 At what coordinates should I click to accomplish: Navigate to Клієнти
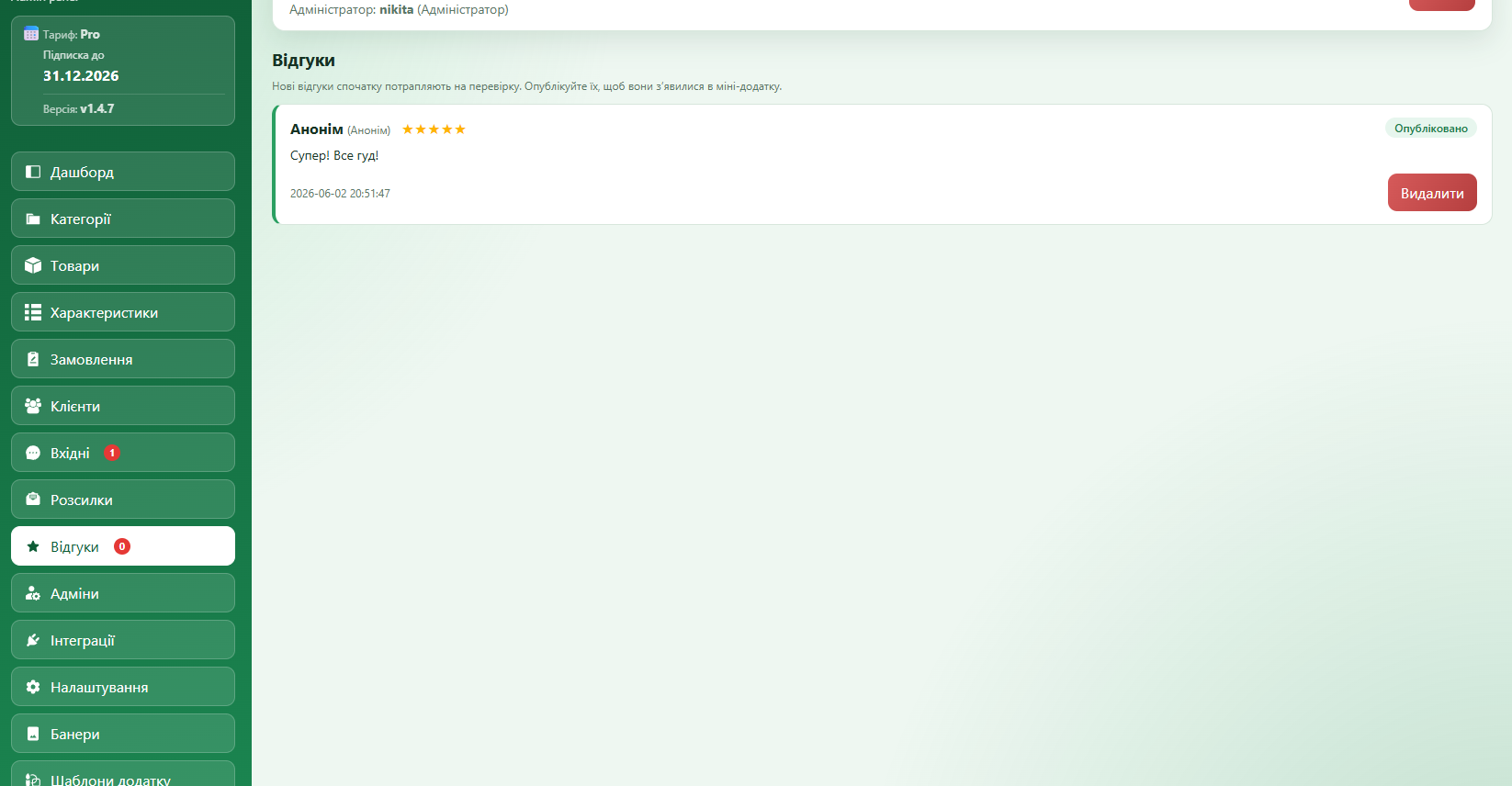pos(123,406)
